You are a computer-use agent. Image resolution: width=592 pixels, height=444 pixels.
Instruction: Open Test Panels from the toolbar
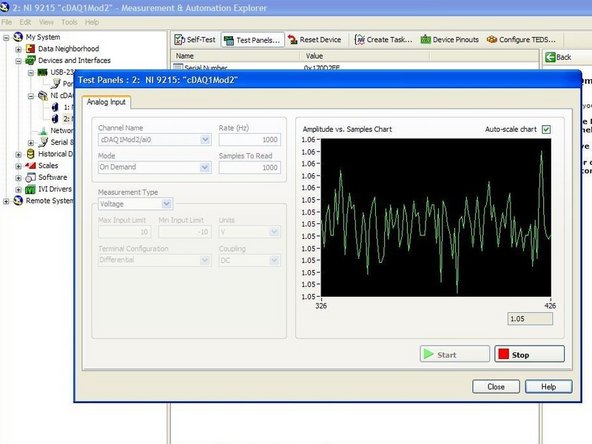click(252, 40)
